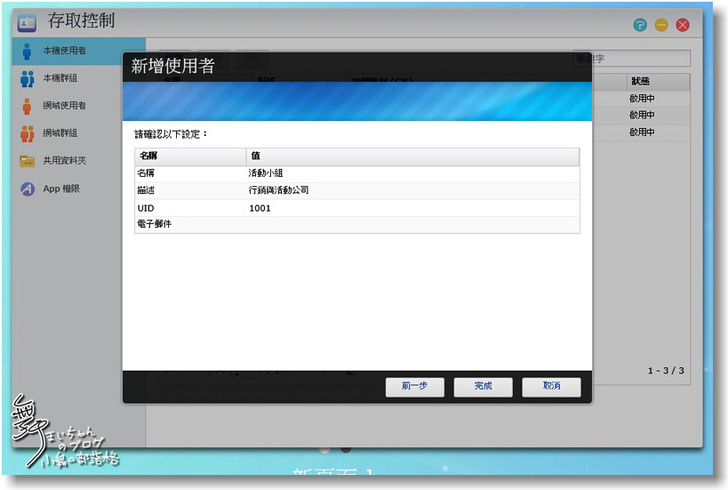Click the orange group icon for 網域群組
728x490 pixels.
coord(27,133)
